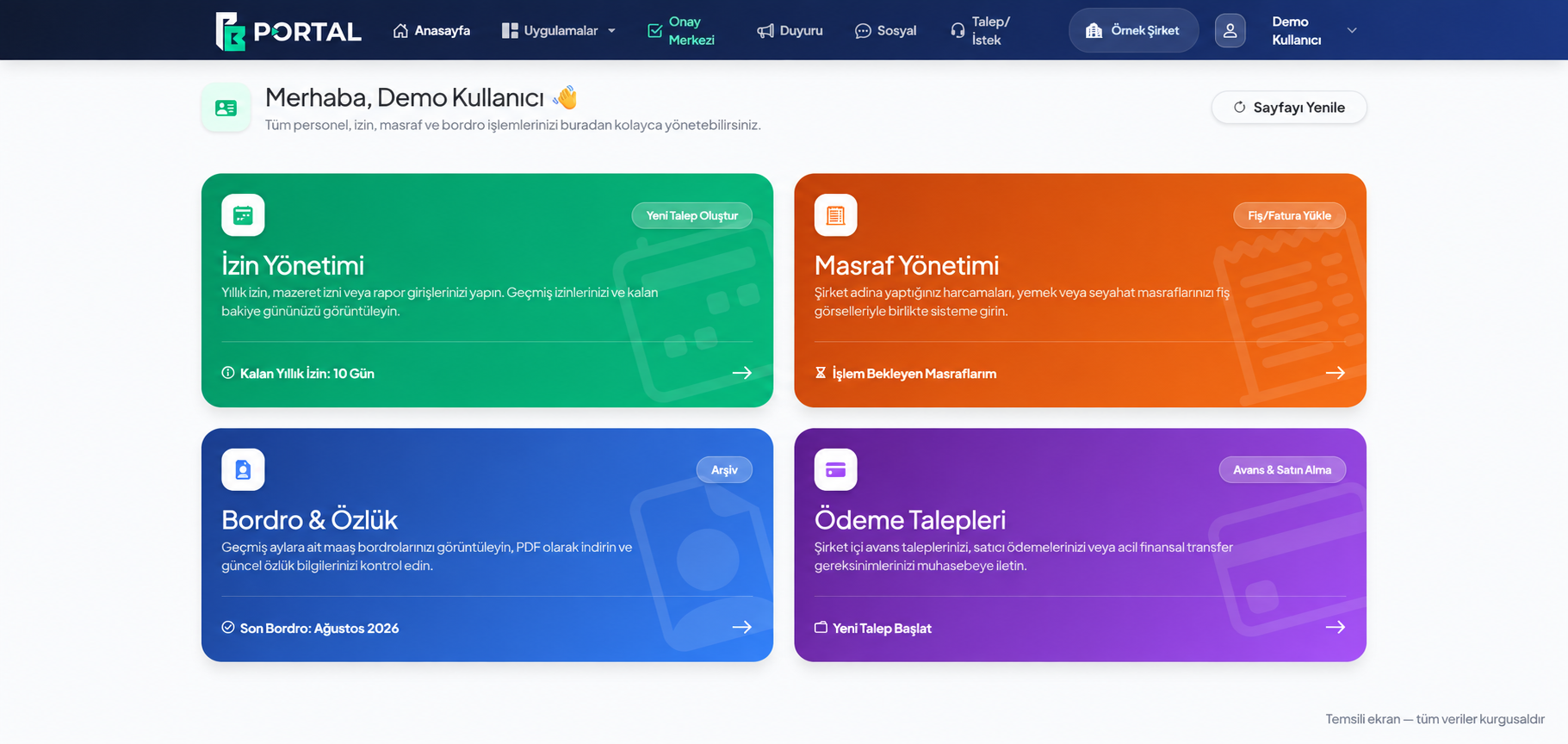This screenshot has height=744, width=1568.
Task: Open the Sosyal section
Action: [x=885, y=31]
